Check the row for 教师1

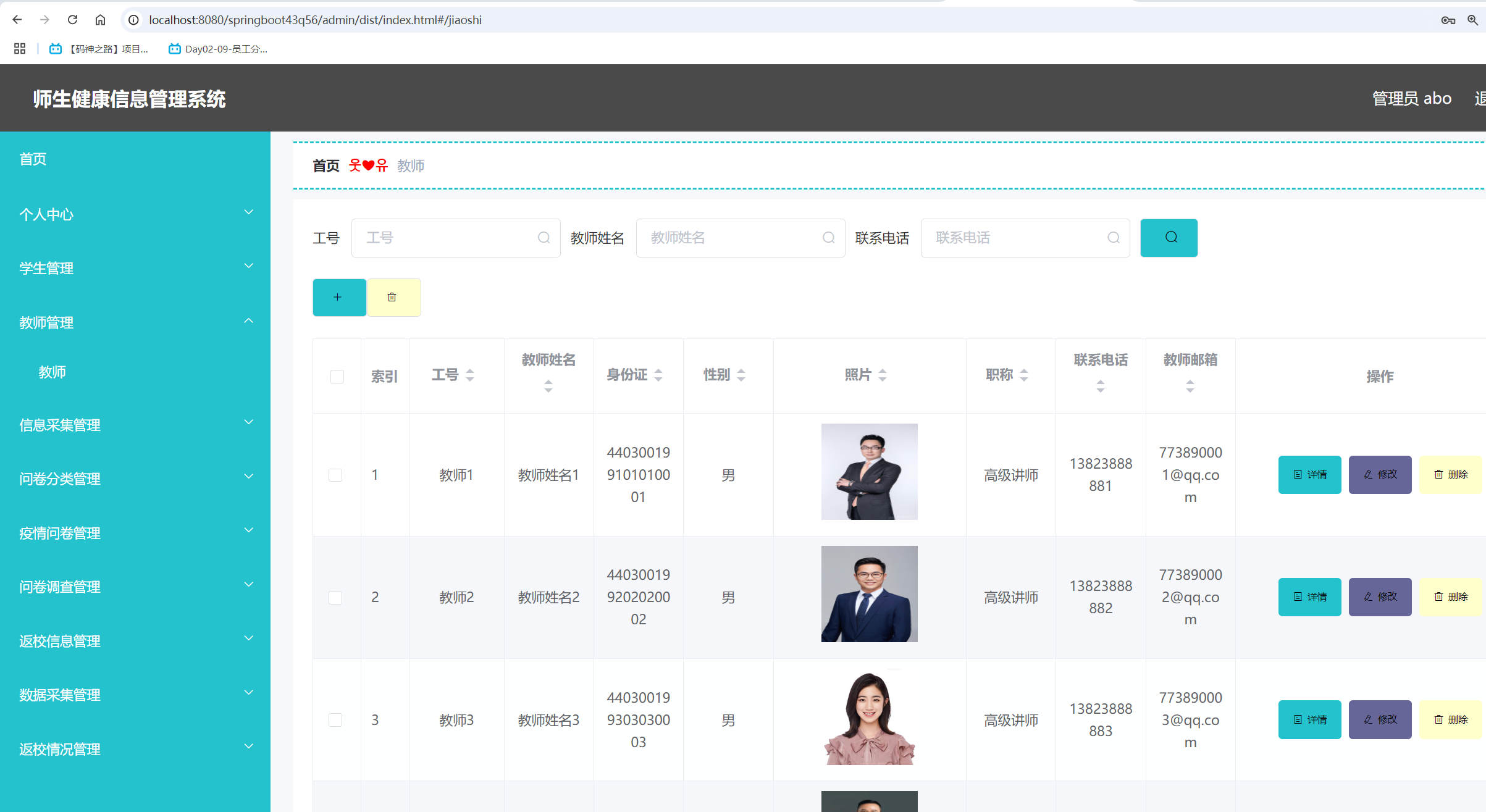[x=335, y=475]
